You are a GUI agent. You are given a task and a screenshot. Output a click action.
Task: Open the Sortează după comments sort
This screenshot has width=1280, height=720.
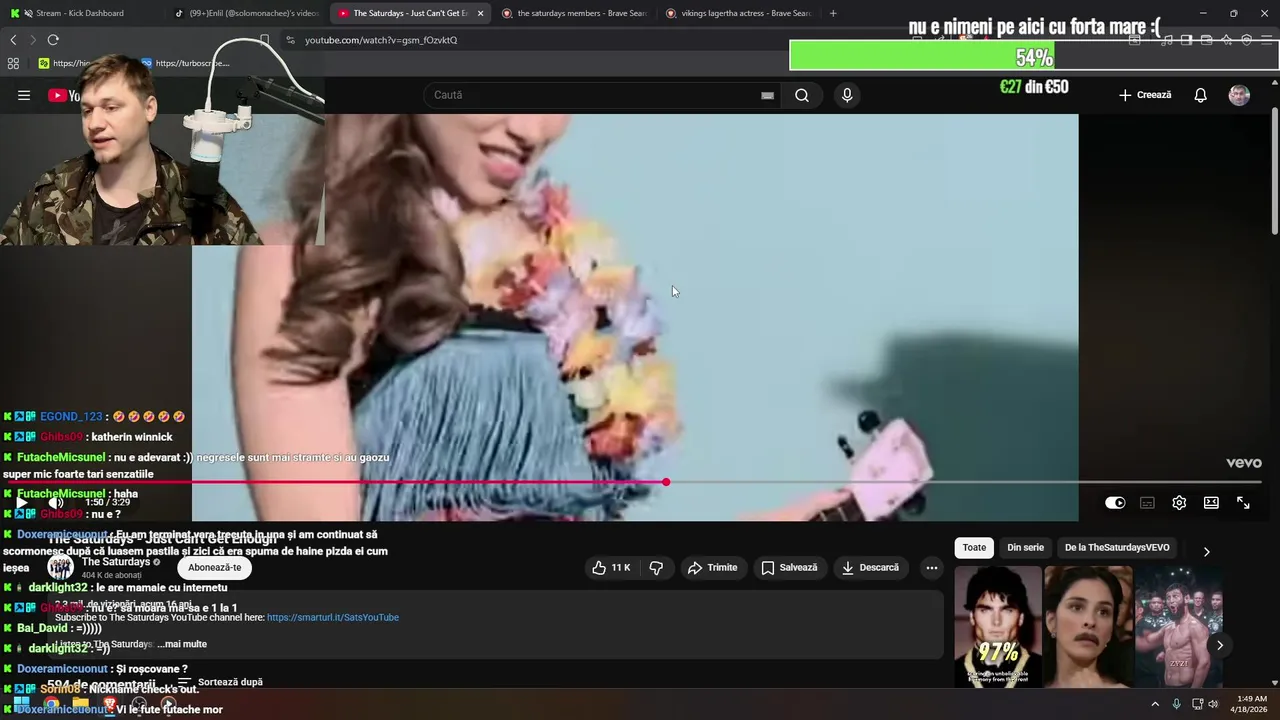pyautogui.click(x=221, y=682)
